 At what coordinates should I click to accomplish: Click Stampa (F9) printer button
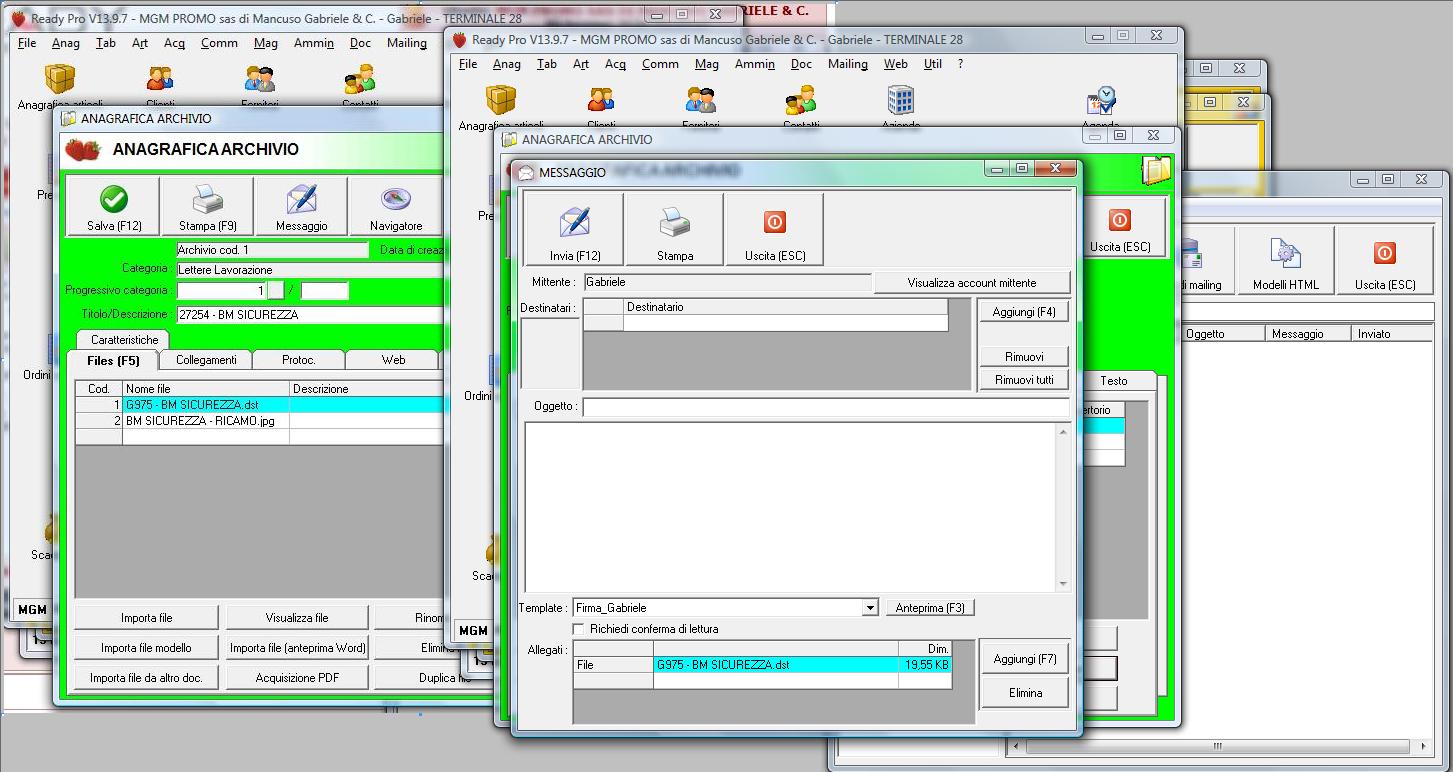(x=207, y=207)
